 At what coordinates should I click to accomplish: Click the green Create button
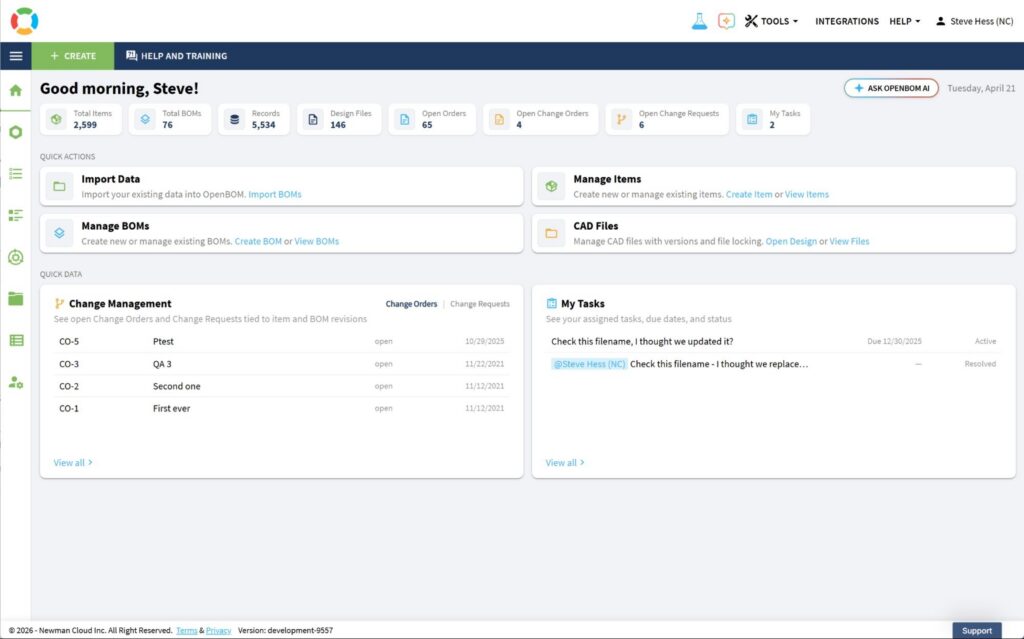pyautogui.click(x=73, y=56)
